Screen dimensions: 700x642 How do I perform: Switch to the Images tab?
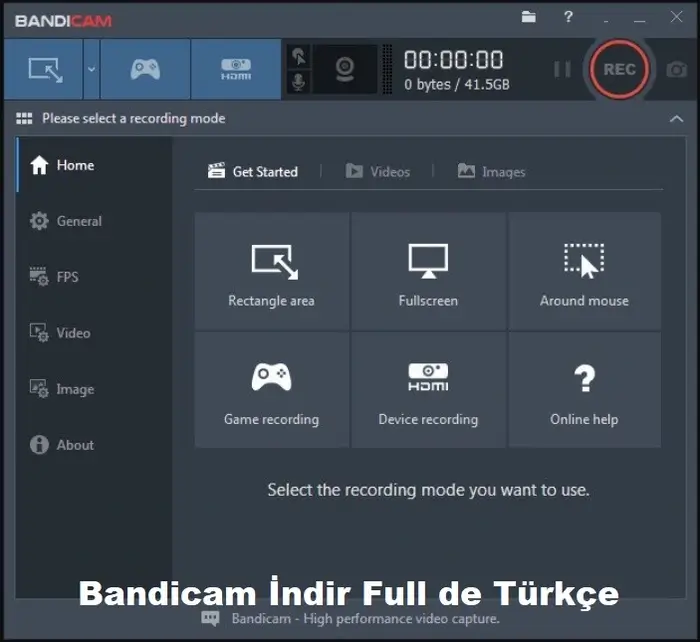(492, 171)
